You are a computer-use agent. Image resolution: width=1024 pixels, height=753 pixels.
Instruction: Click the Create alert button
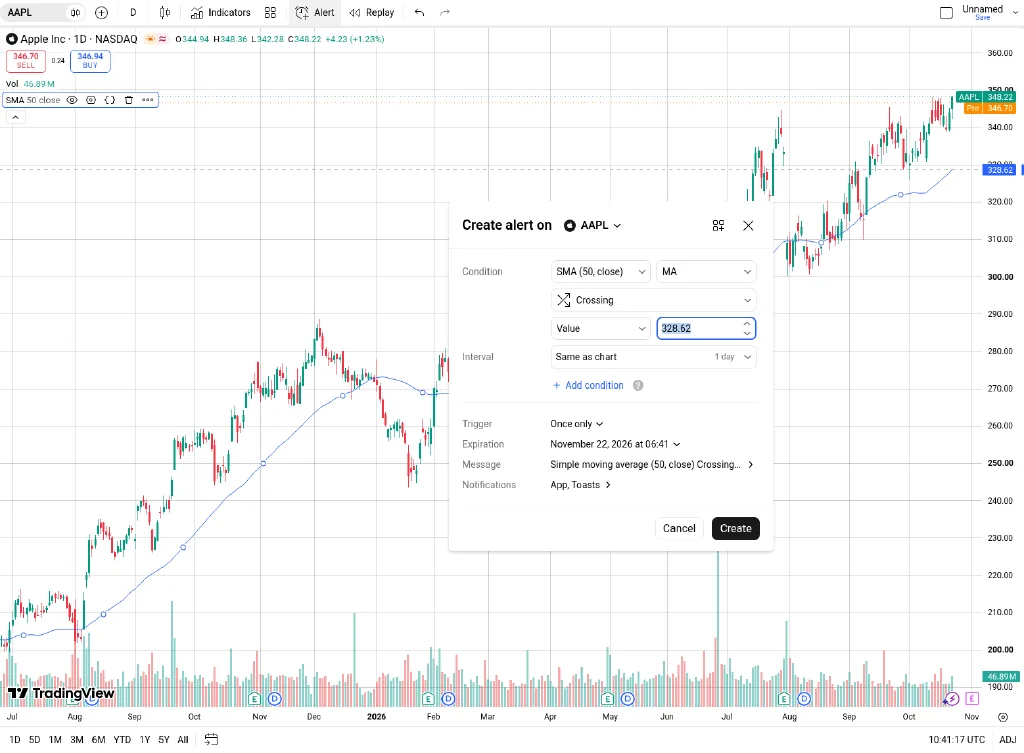(735, 528)
